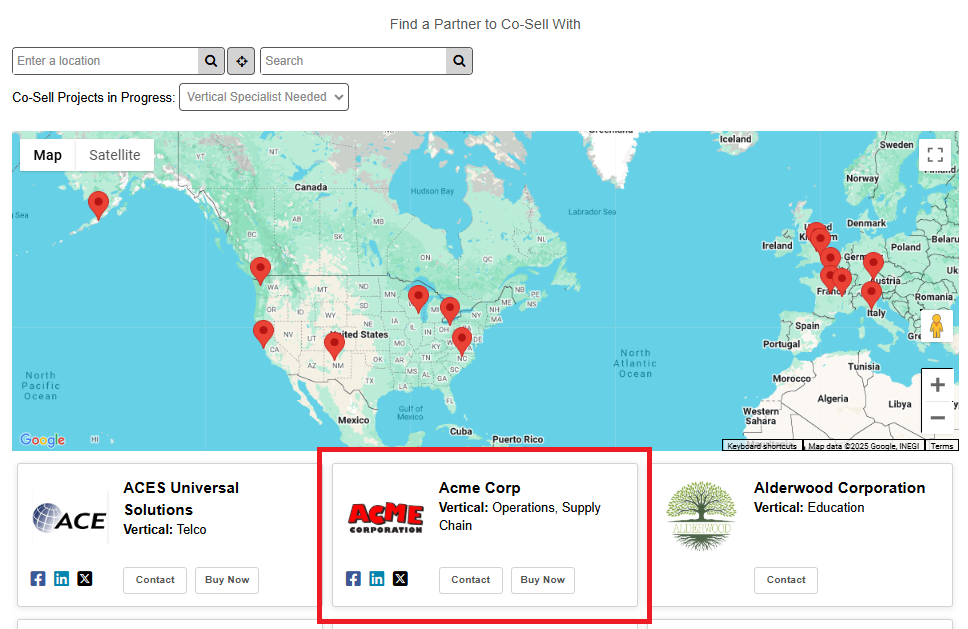Click Acme Corp company name
The width and height of the screenshot is (968, 629).
point(480,488)
